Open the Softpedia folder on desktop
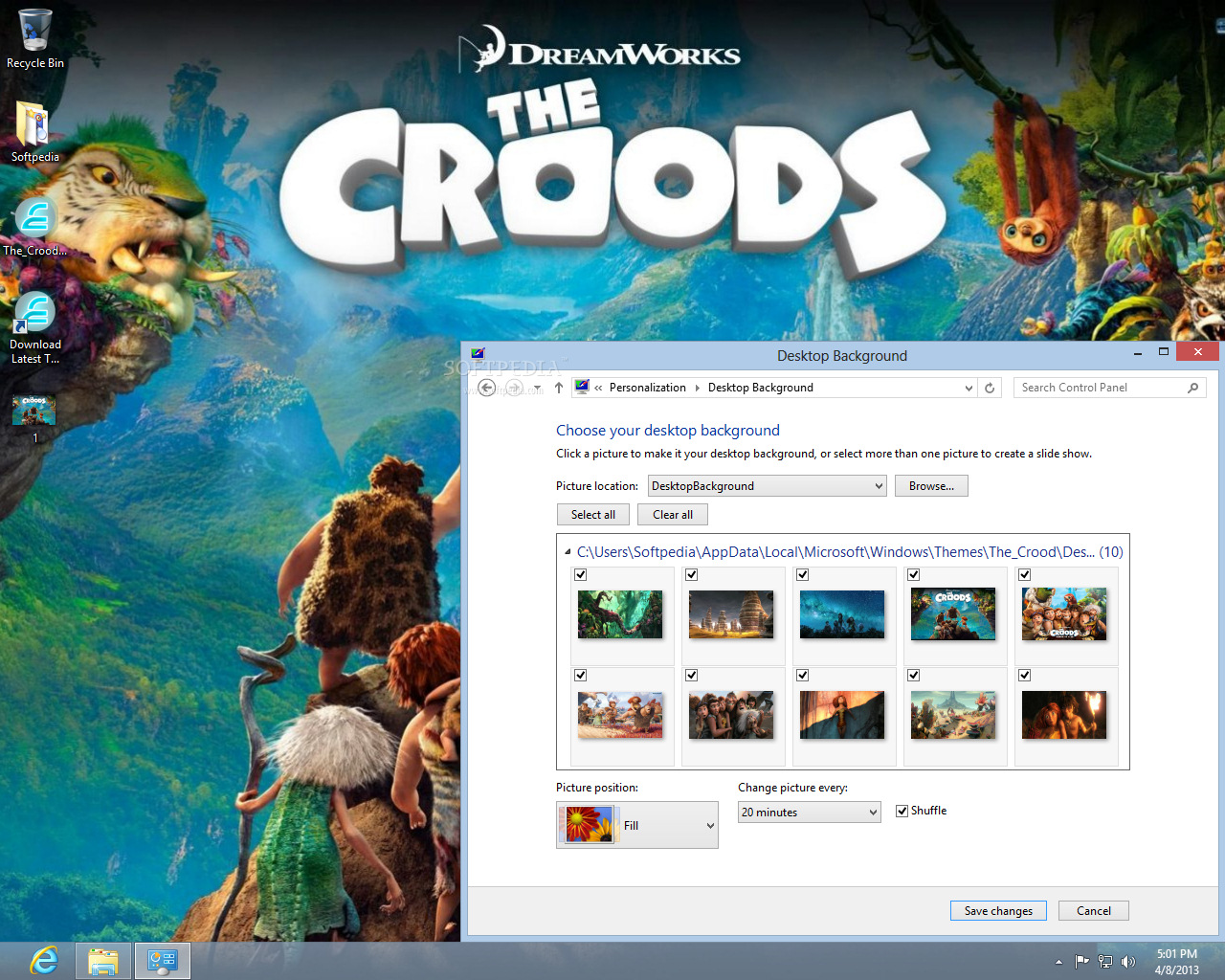The image size is (1225, 980). point(34,131)
